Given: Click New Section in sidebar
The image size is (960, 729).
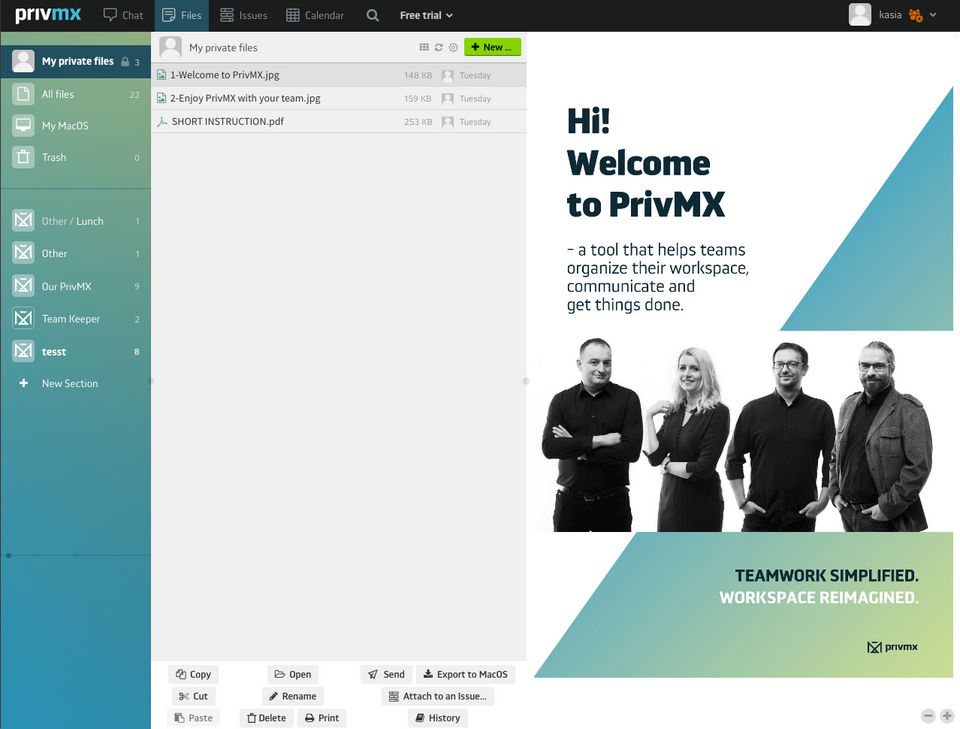Looking at the screenshot, I should pyautogui.click(x=70, y=383).
